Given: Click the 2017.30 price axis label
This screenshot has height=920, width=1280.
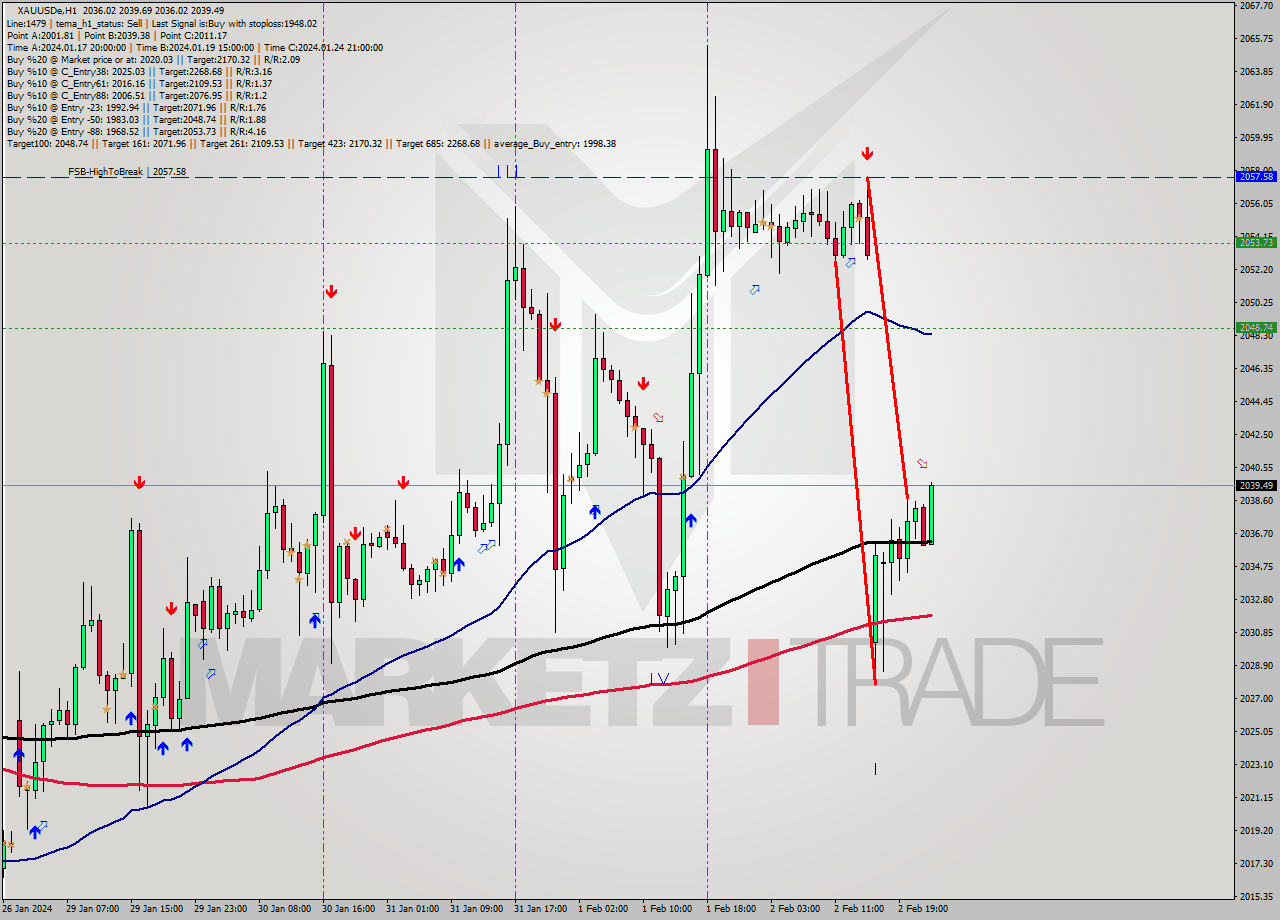Looking at the screenshot, I should pyautogui.click(x=1256, y=863).
